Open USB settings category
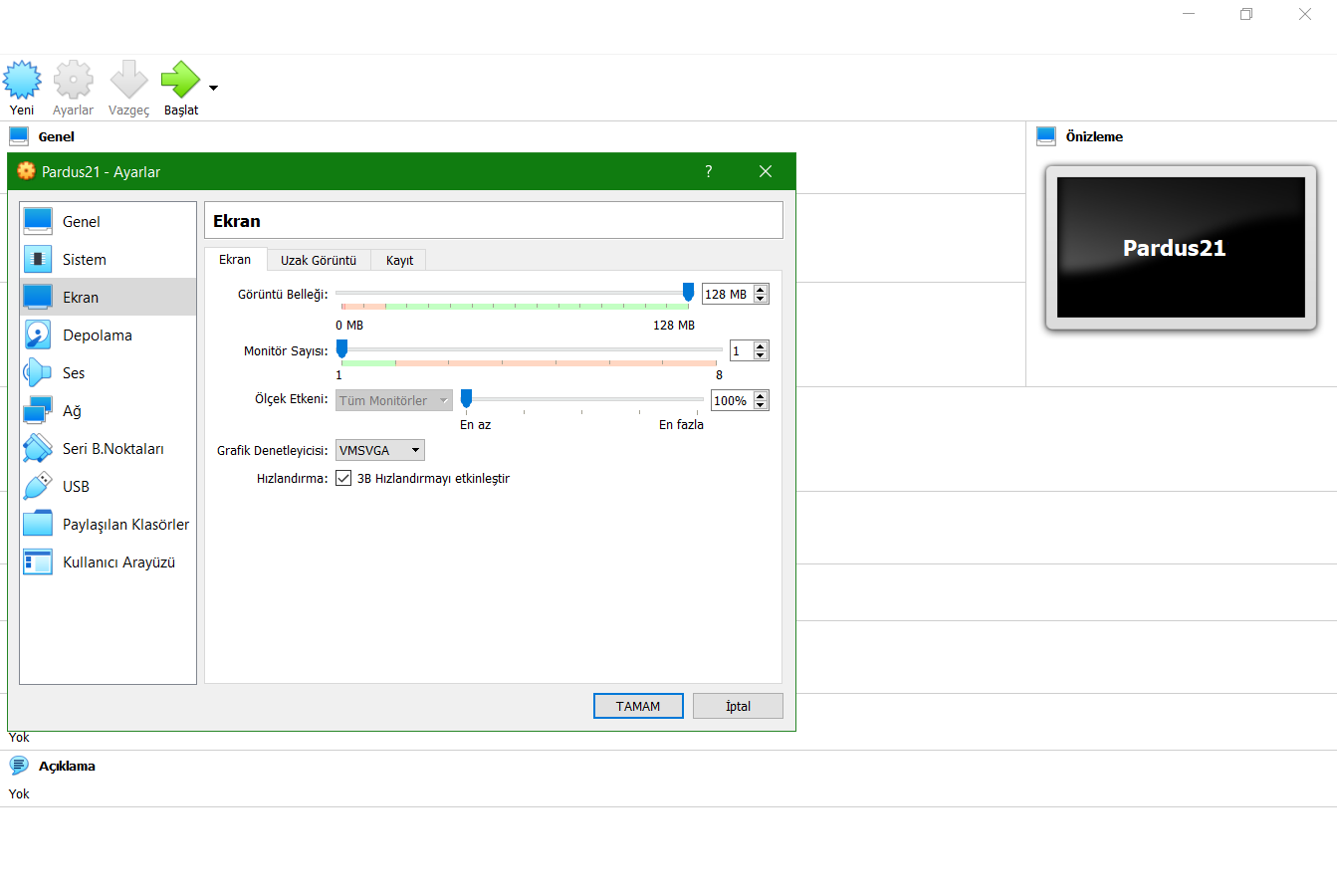The image size is (1337, 896). [109, 486]
